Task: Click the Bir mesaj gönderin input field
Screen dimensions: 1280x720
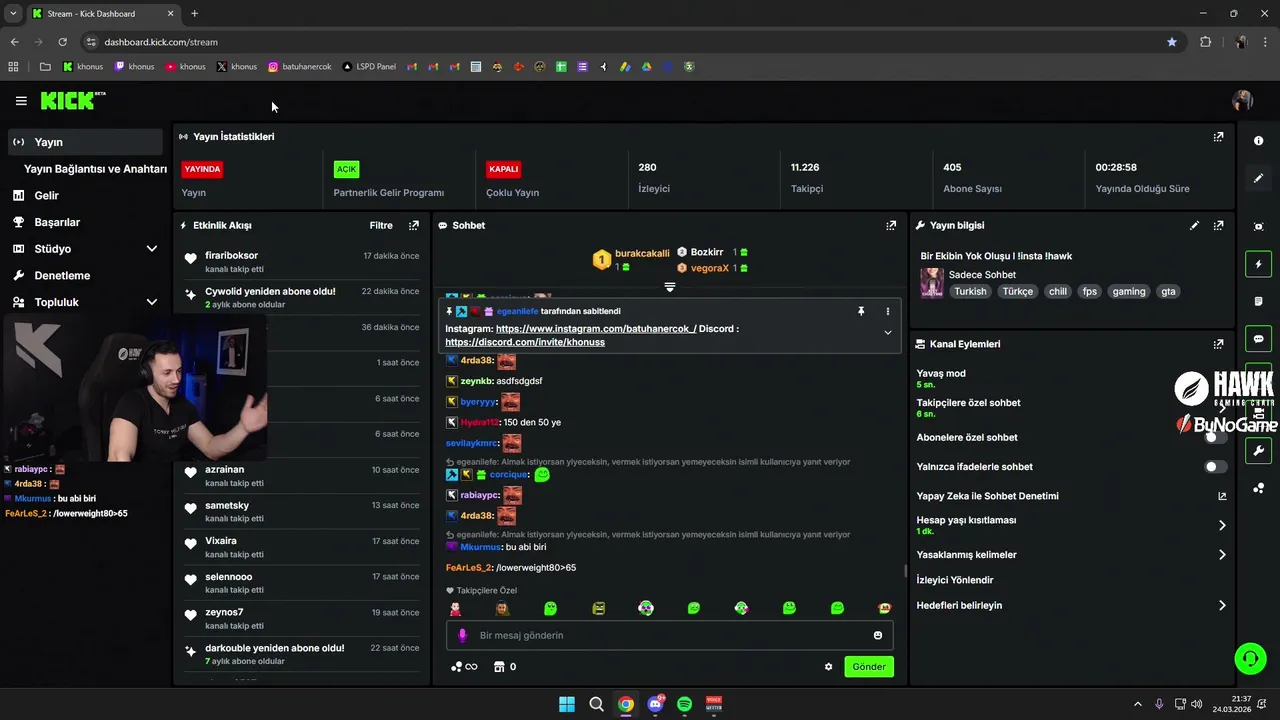Action: [670, 635]
